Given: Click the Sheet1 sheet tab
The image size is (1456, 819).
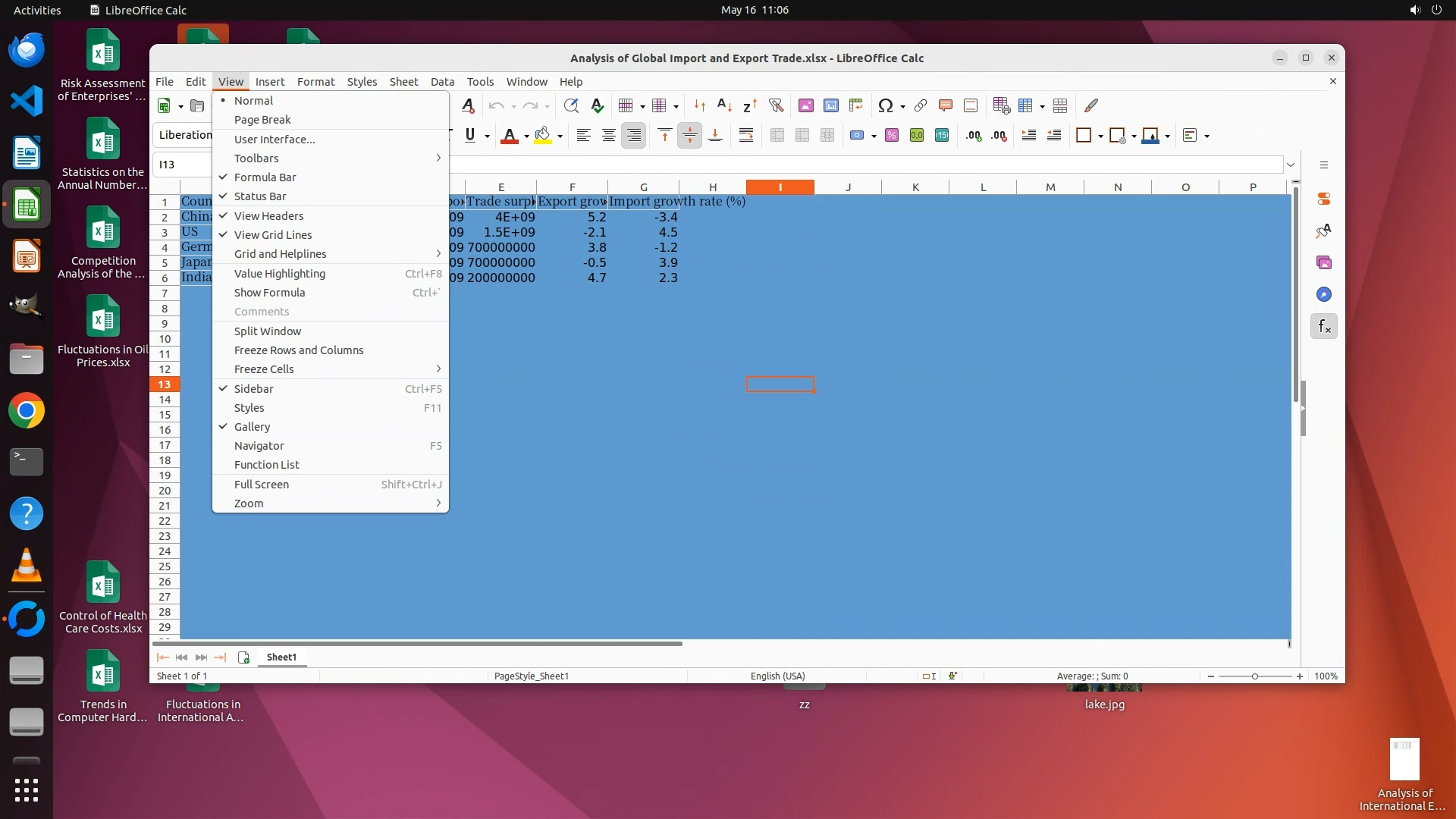Looking at the screenshot, I should (x=281, y=657).
